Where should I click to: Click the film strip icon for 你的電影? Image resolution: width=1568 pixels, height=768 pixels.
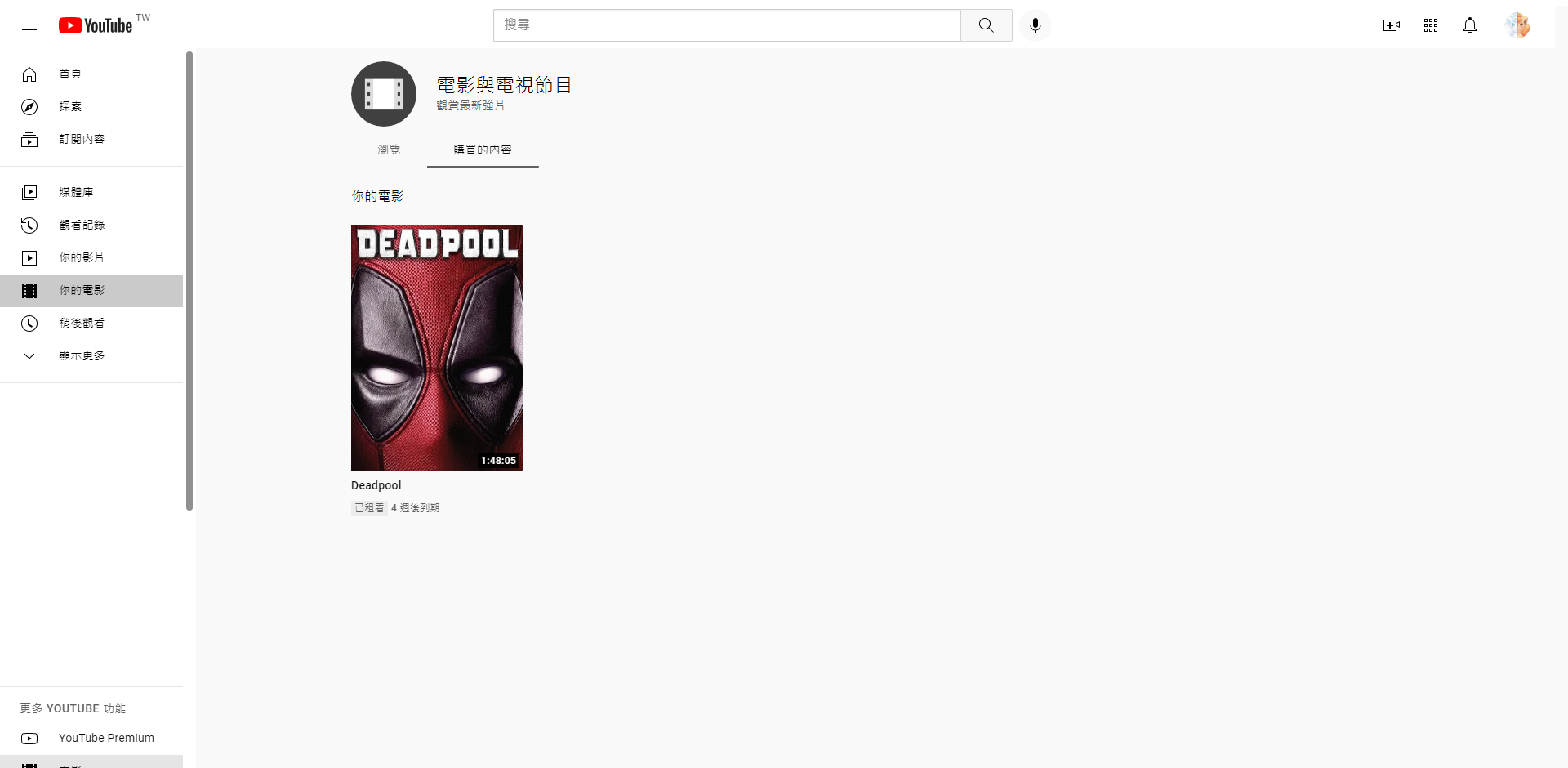pos(29,291)
